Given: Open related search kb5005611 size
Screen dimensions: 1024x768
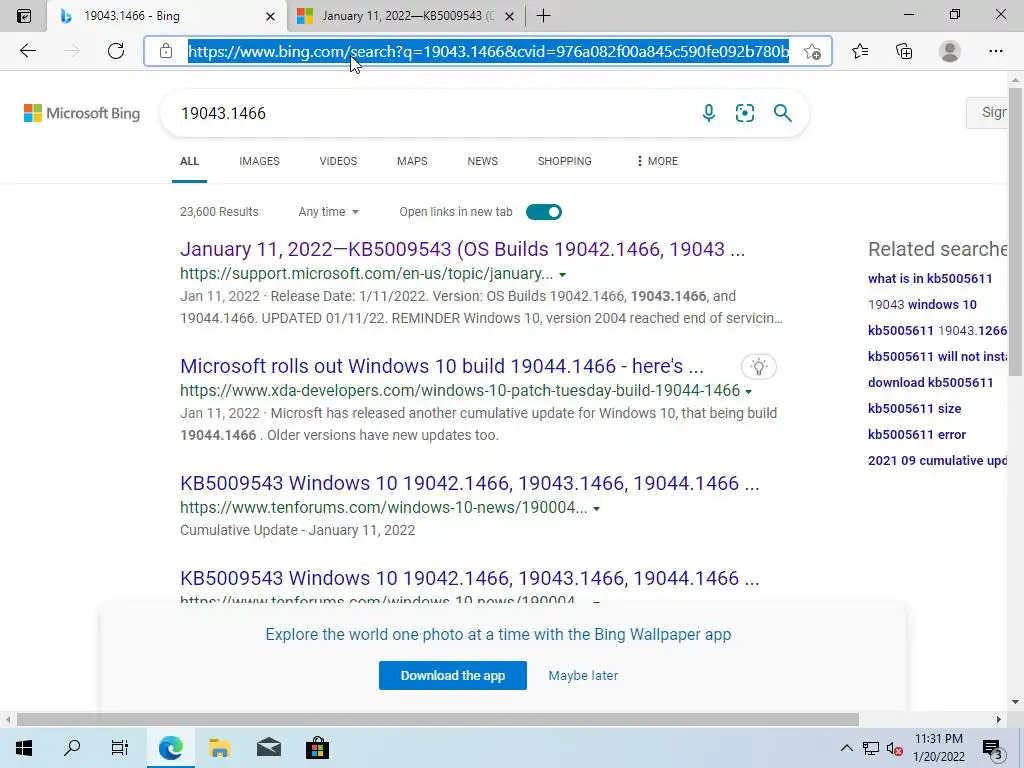Looking at the screenshot, I should click(914, 409).
